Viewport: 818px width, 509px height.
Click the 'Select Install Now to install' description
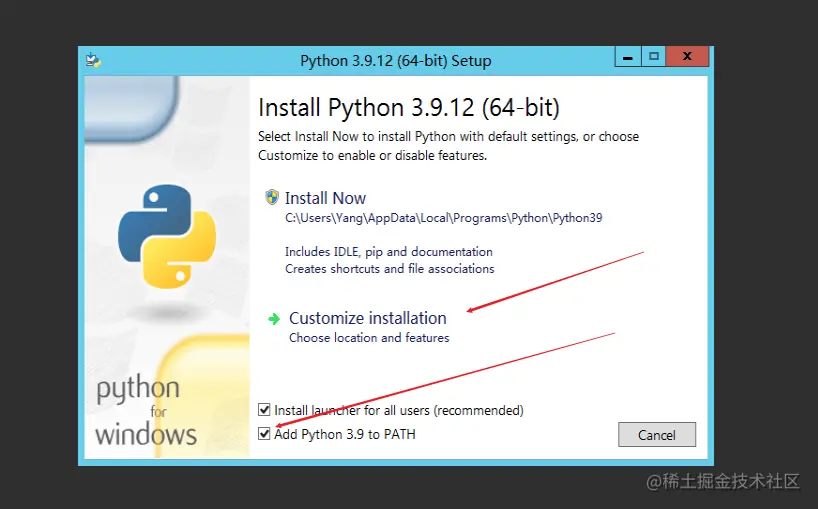[449, 146]
